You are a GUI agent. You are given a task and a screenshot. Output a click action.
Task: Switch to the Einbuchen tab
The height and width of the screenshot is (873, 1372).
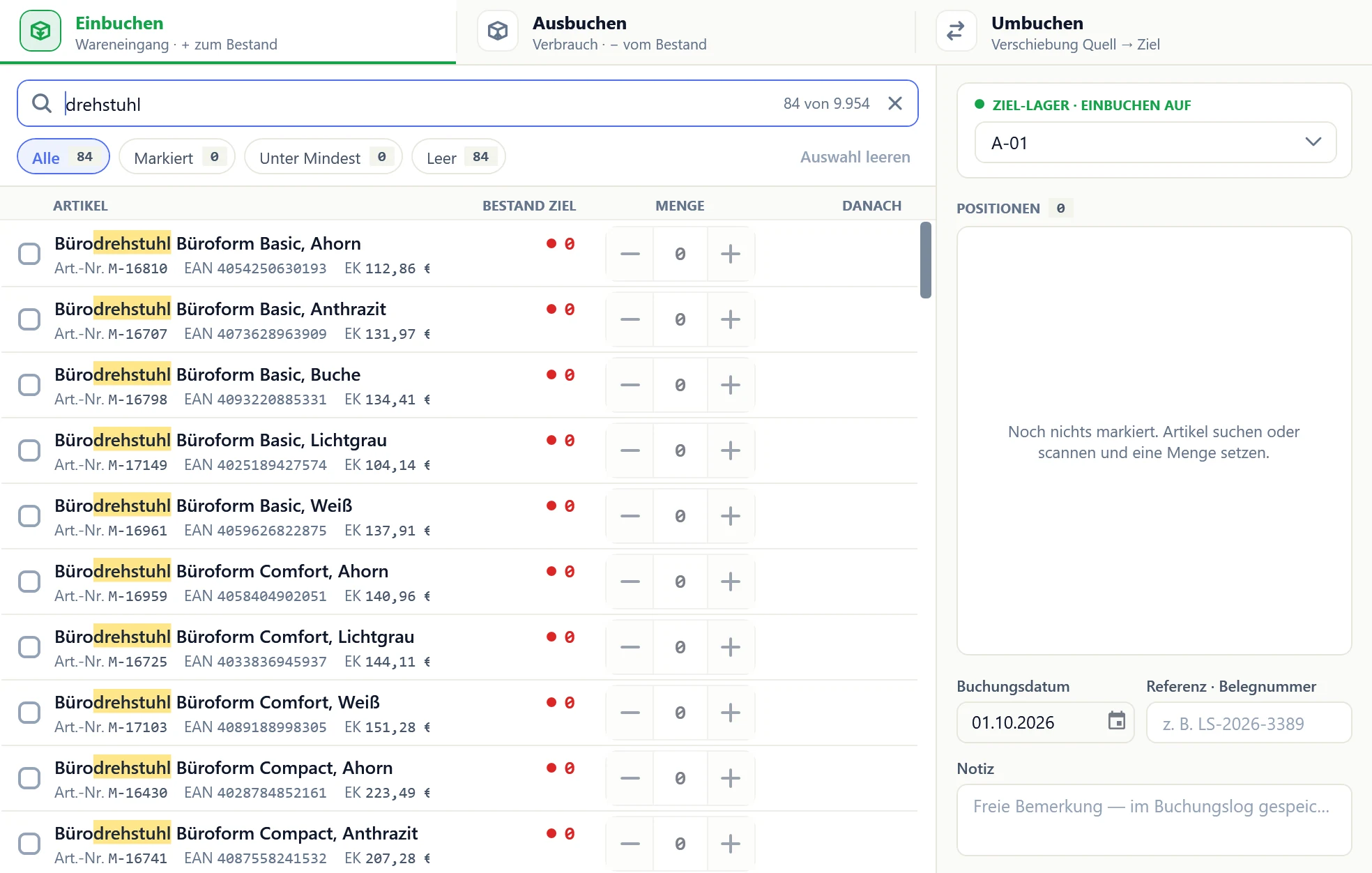coord(228,32)
